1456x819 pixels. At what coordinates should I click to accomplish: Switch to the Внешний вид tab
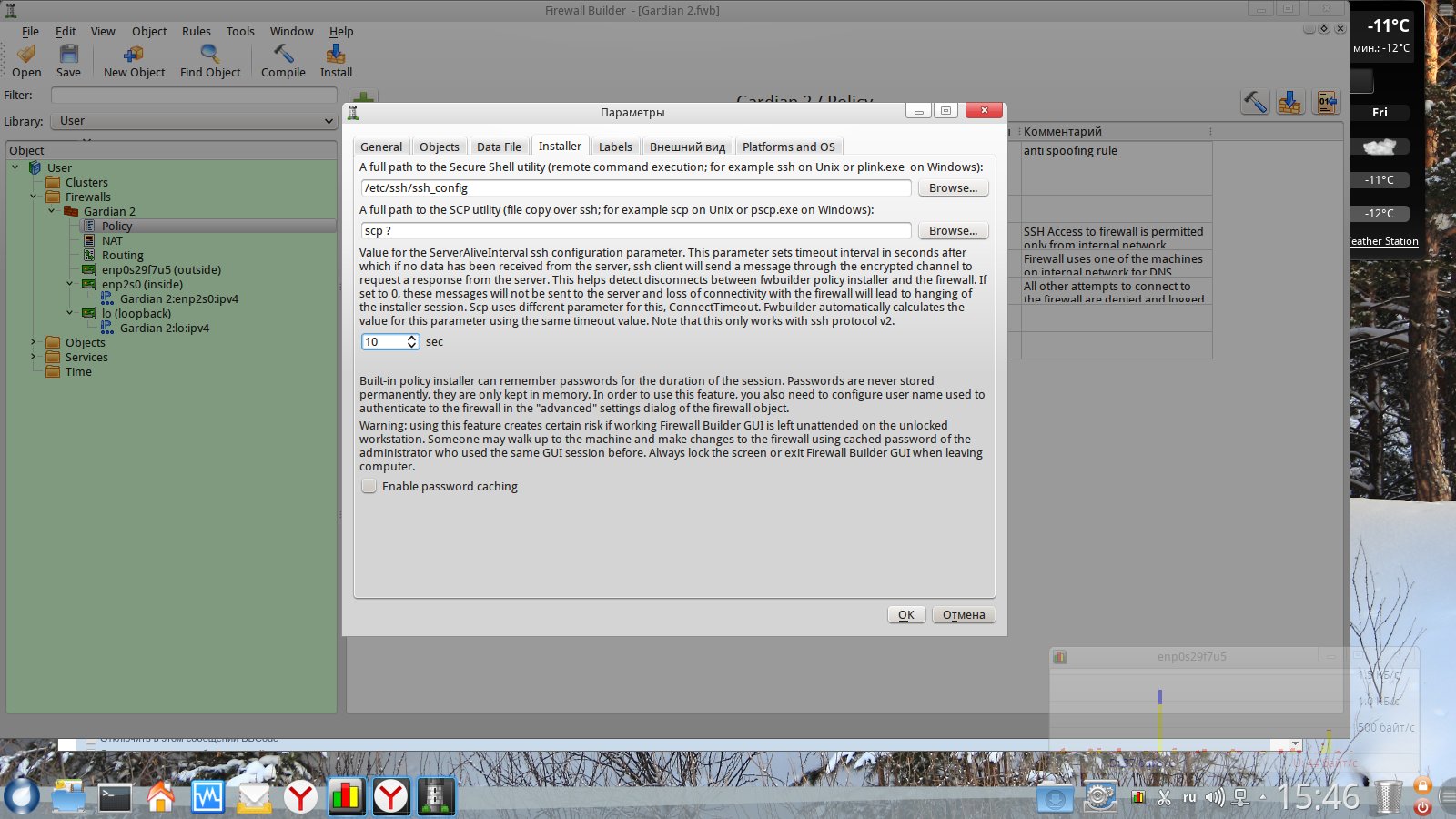click(687, 147)
